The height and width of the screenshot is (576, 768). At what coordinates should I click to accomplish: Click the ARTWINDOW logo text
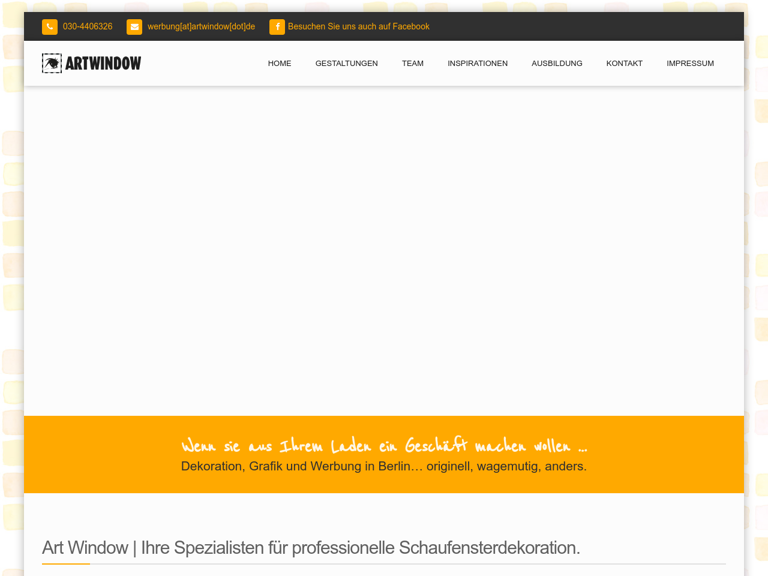pos(103,63)
